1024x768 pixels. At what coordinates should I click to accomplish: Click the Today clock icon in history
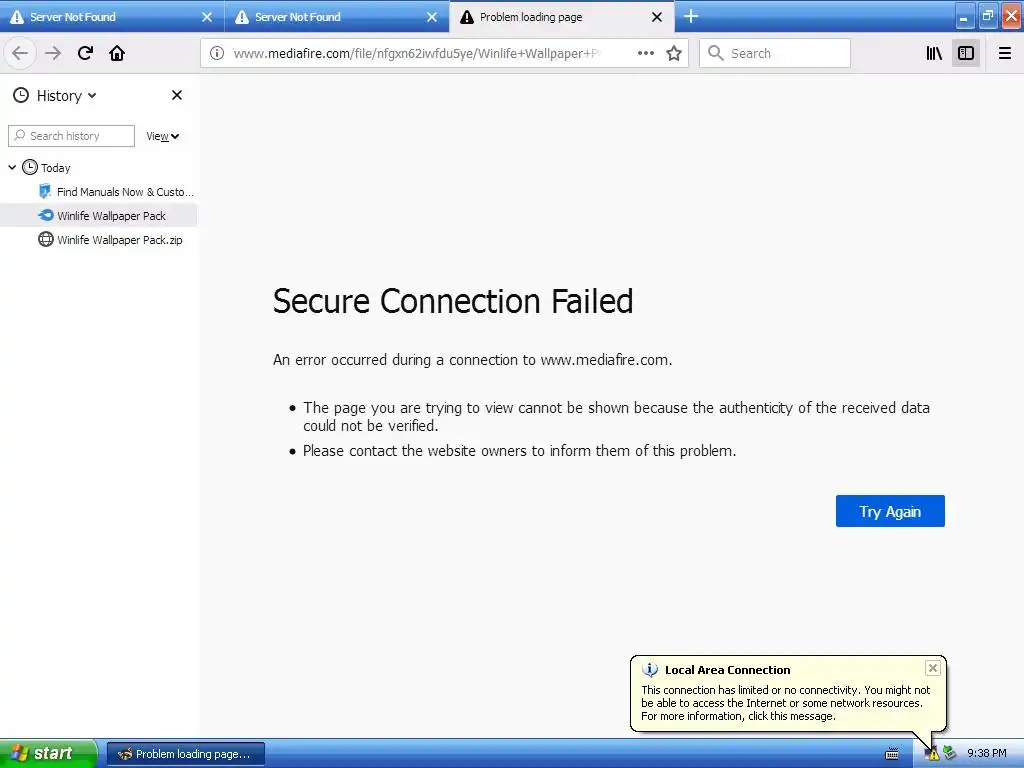point(29,167)
